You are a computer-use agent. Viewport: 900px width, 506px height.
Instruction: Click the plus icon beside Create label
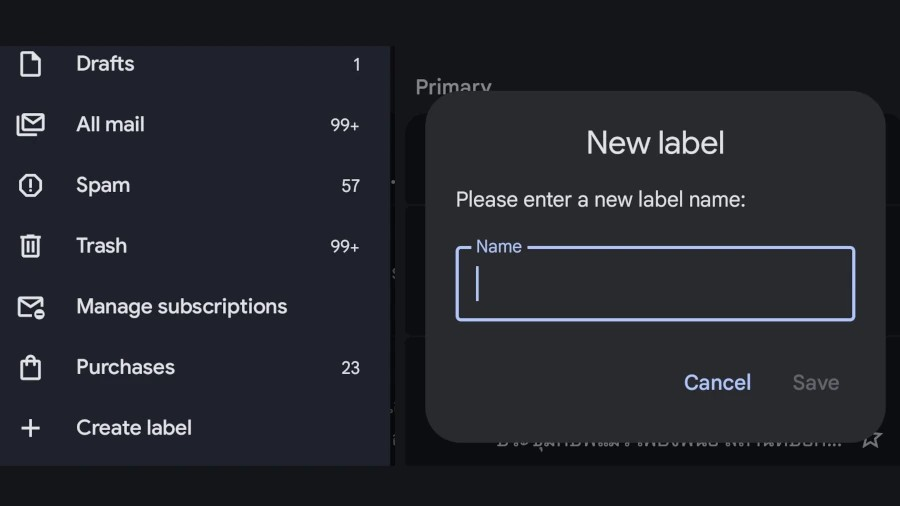pos(31,428)
